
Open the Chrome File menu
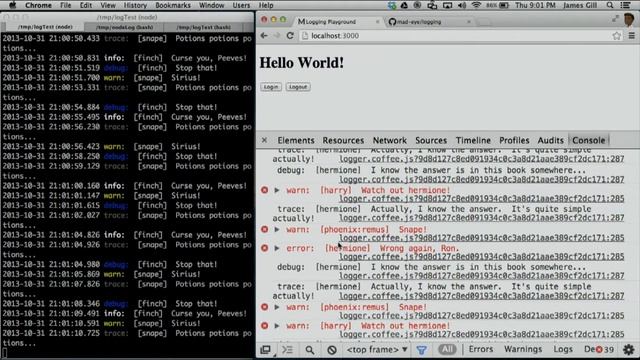tap(65, 5)
